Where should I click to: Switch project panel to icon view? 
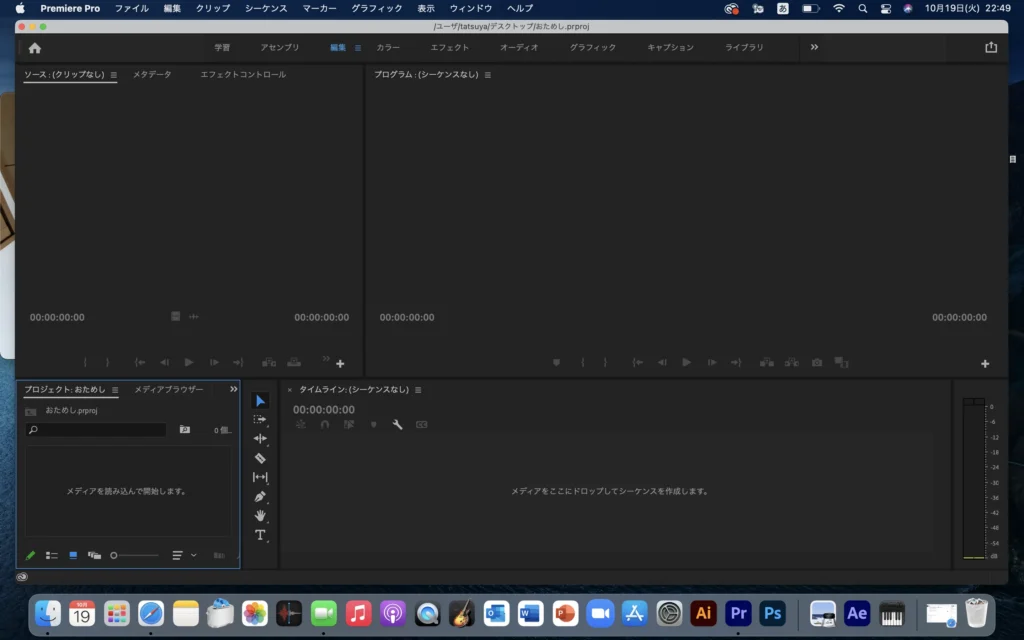(x=73, y=555)
